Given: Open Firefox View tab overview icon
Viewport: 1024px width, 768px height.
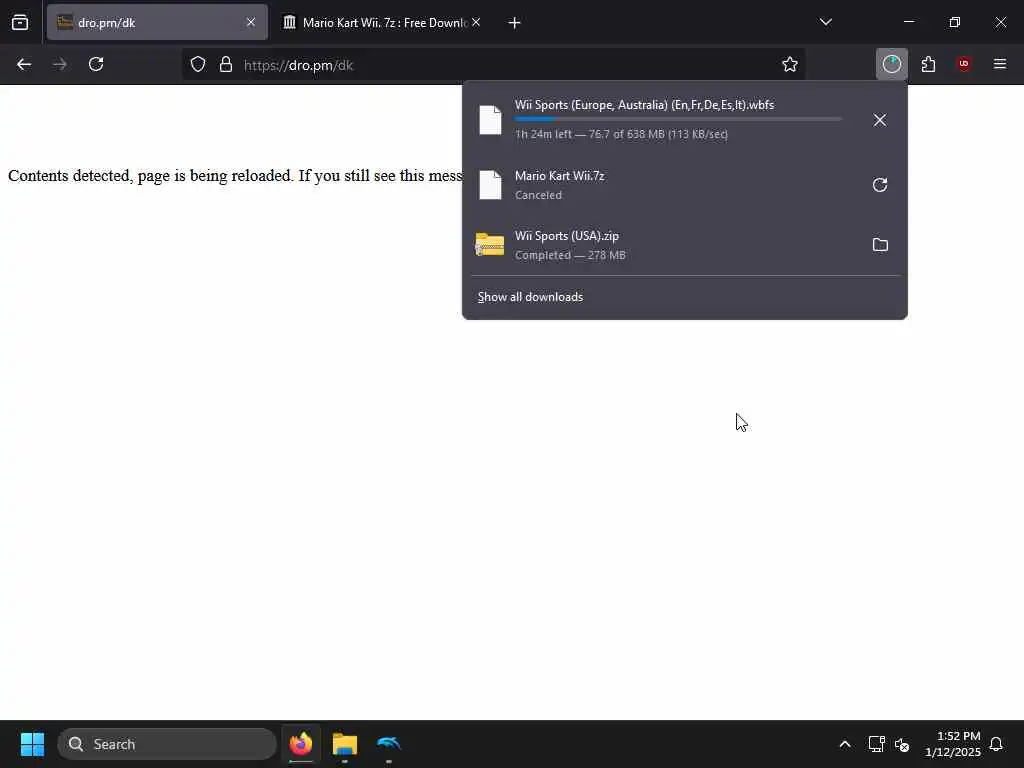Looking at the screenshot, I should [x=20, y=22].
